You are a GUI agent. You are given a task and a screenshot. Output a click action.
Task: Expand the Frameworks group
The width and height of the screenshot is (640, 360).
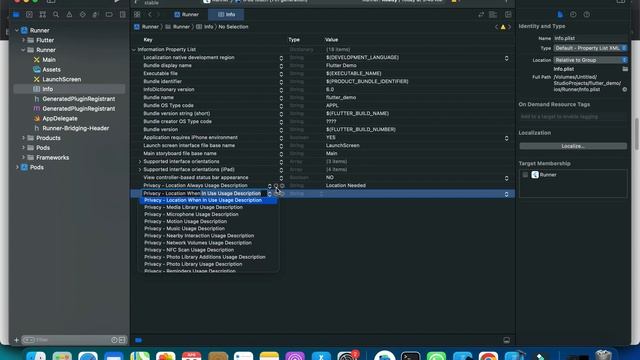23,158
